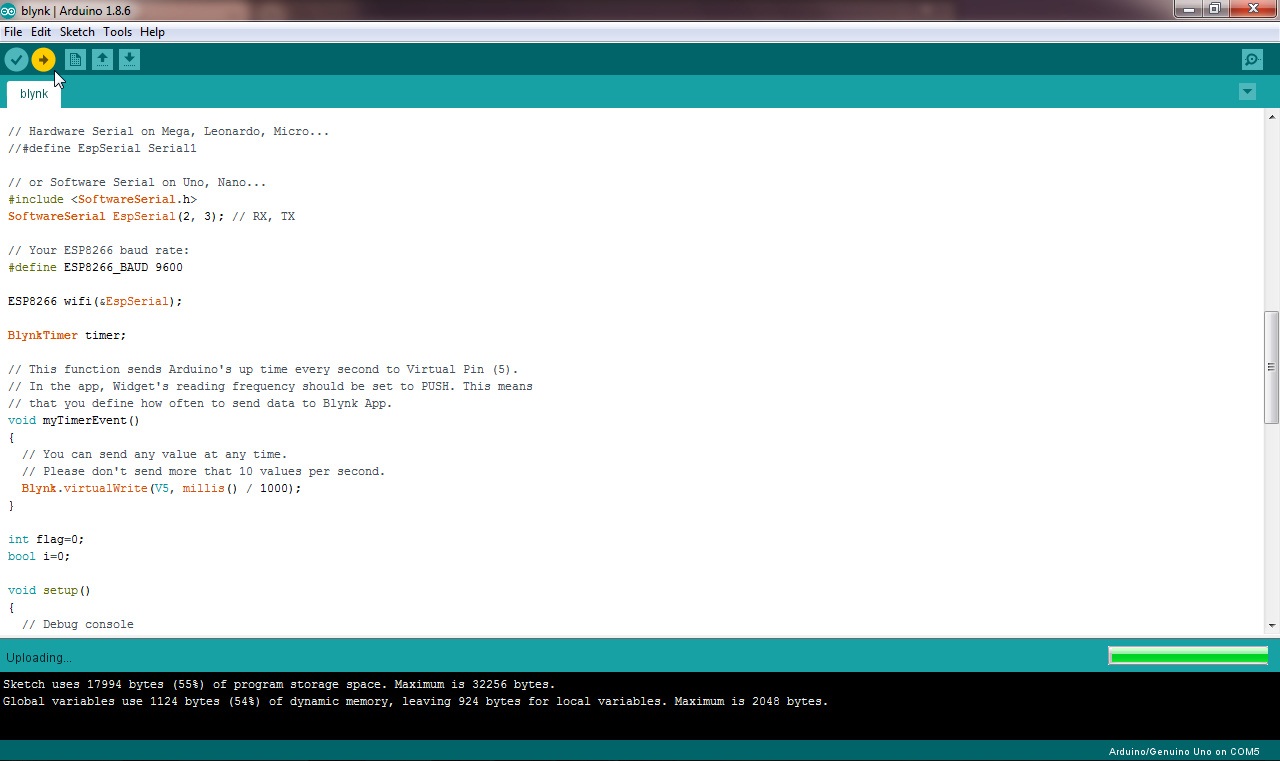
Task: Click the '//#define EspSerial Serial1' comment line
Action: pos(102,148)
